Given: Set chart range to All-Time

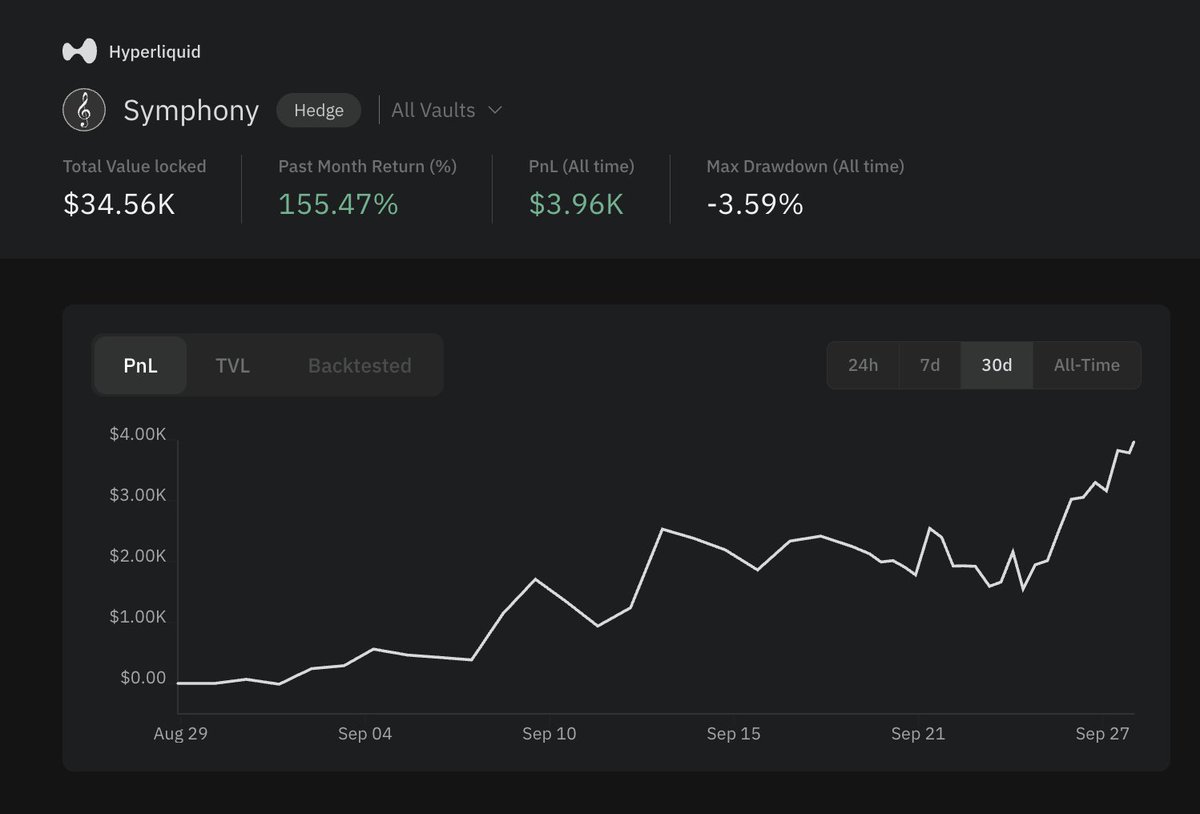Looking at the screenshot, I should click(1087, 365).
